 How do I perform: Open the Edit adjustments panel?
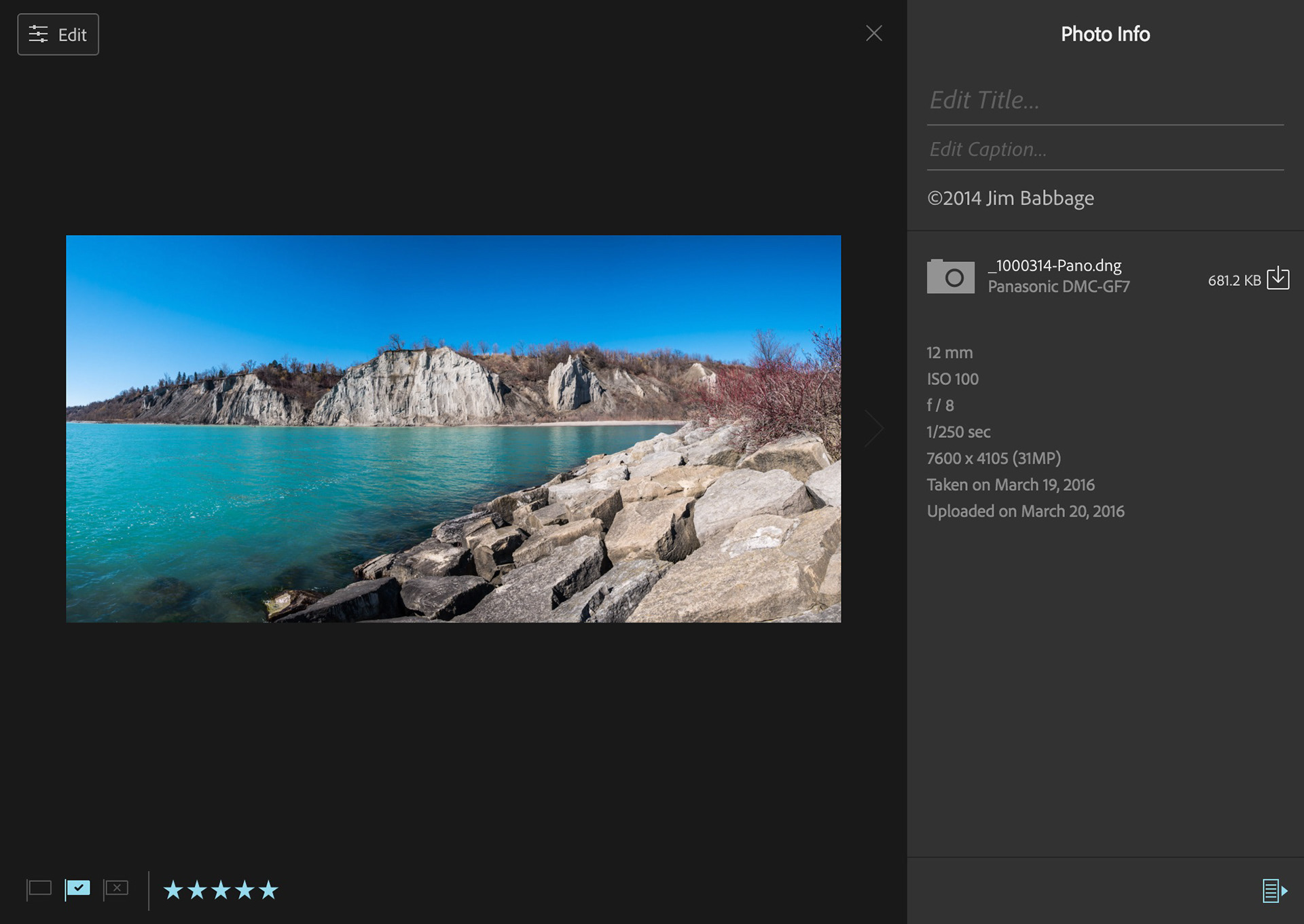click(58, 35)
